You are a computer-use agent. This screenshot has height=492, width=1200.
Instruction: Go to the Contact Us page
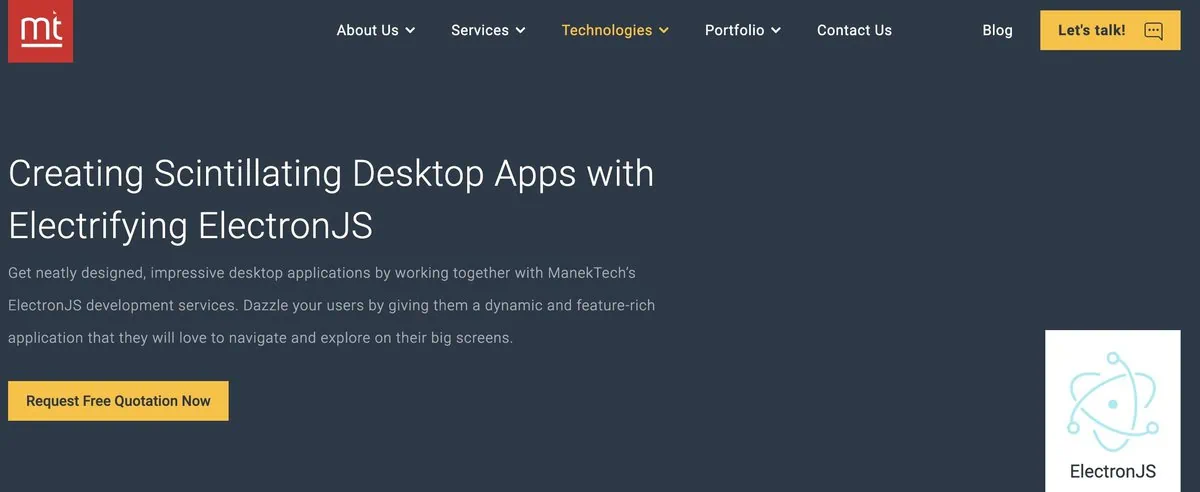point(854,30)
